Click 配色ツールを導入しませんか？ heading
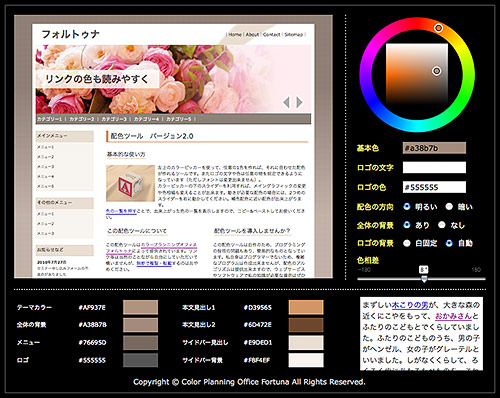The height and width of the screenshot is (398, 500). click(x=252, y=231)
